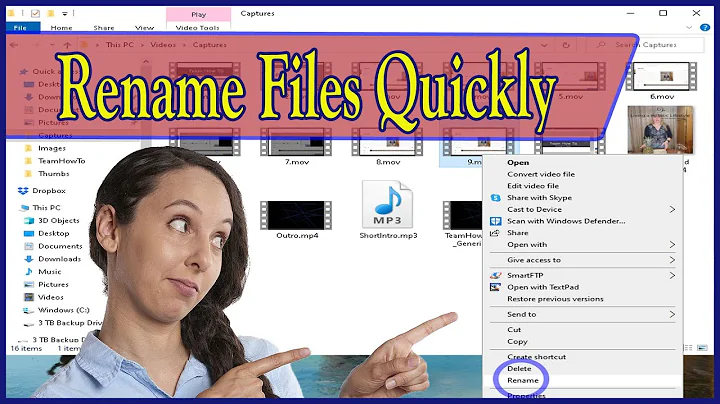Image resolution: width=720 pixels, height=404 pixels.
Task: Select the 7.mov video file
Action: 296,147
